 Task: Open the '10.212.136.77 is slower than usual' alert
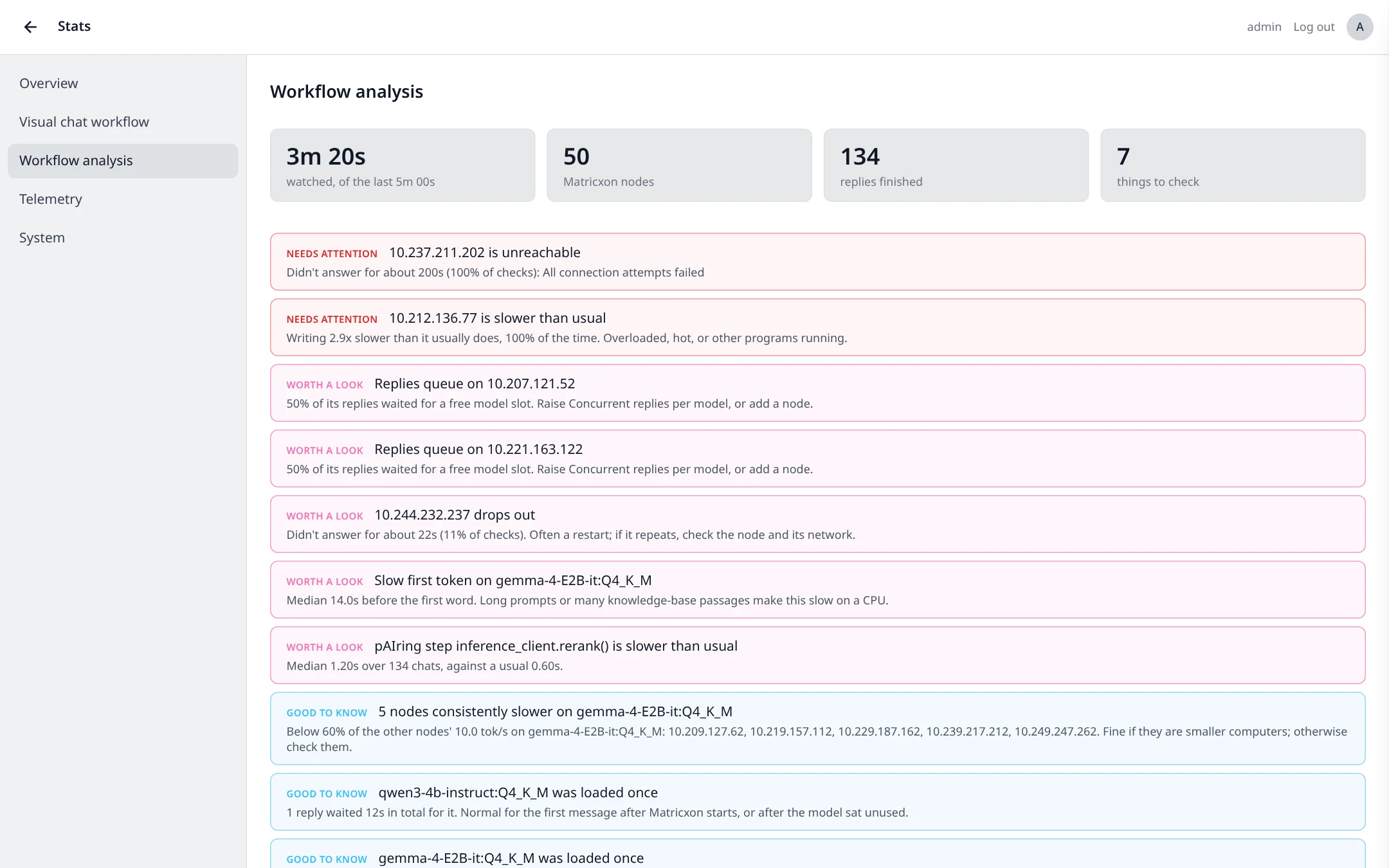pyautogui.click(x=817, y=327)
